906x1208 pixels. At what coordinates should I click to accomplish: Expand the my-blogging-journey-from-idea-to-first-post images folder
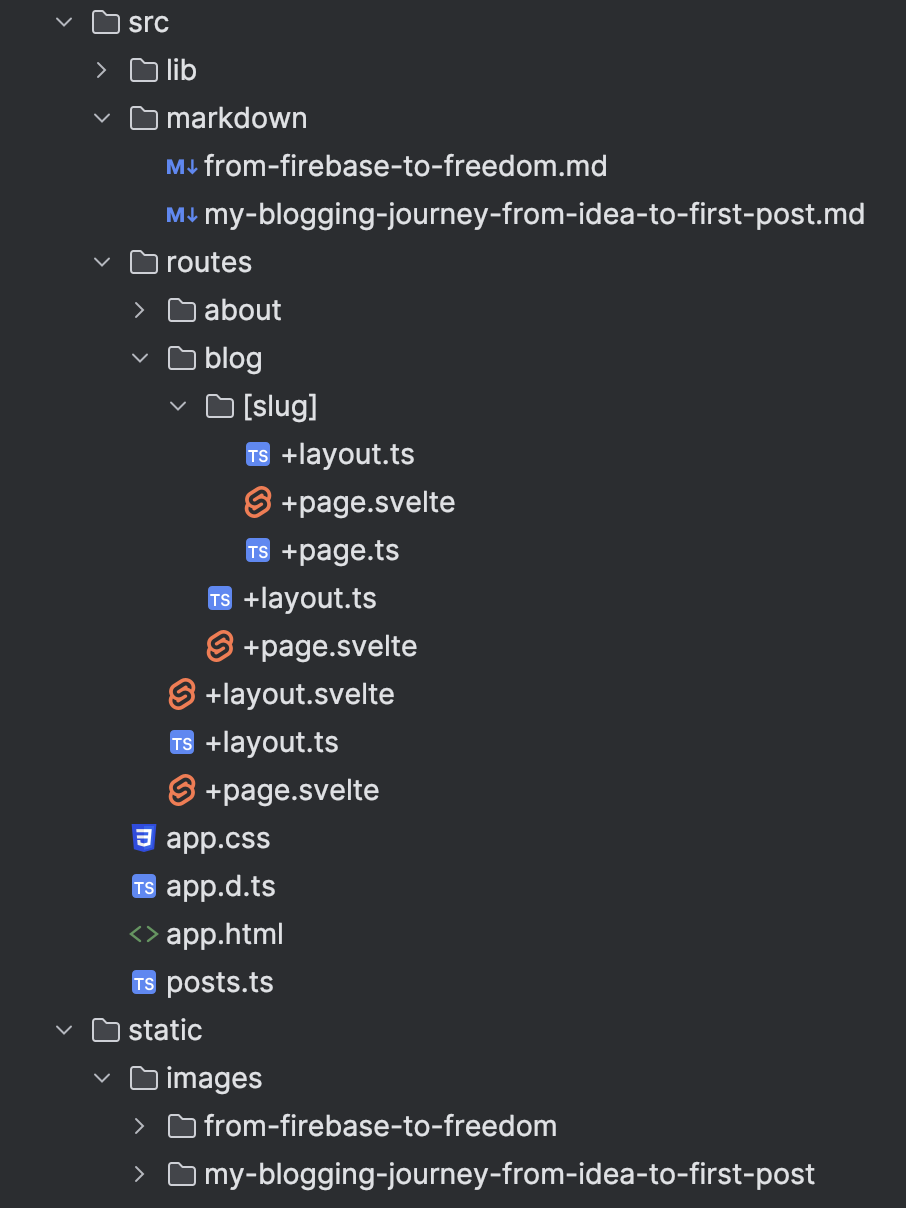(x=139, y=1174)
